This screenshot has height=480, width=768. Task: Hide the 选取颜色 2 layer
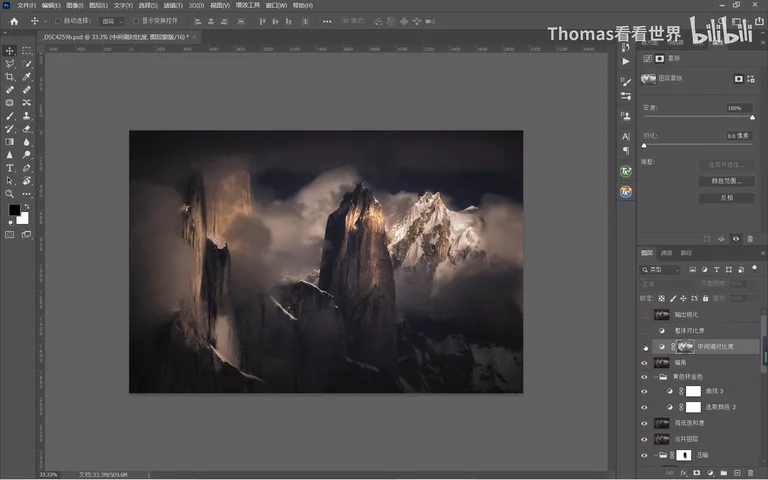645,407
